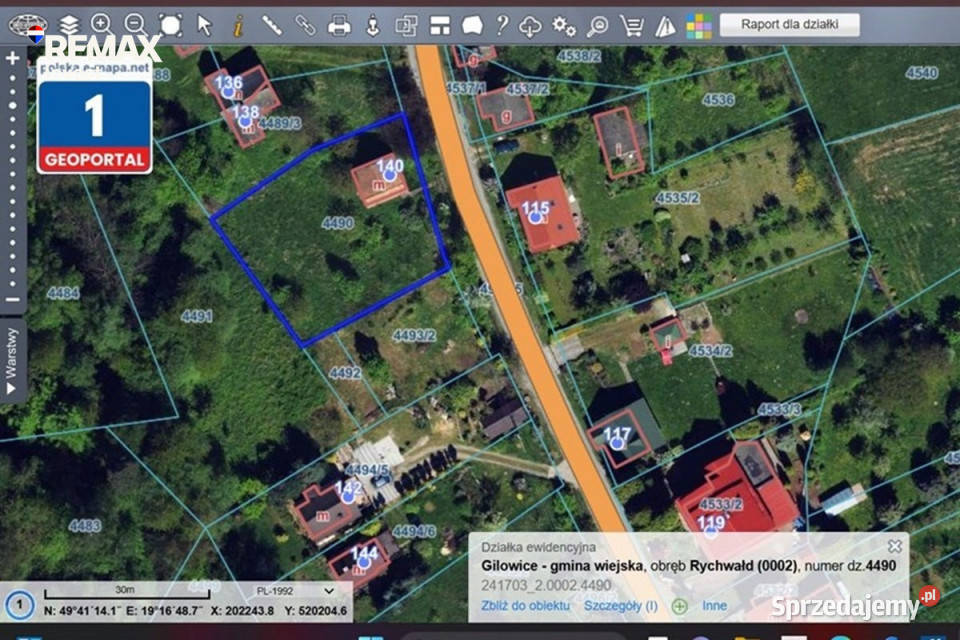Screen dimensions: 960x640
Task: Close the Działka ewidencyjna info popup
Action: pyautogui.click(x=894, y=546)
